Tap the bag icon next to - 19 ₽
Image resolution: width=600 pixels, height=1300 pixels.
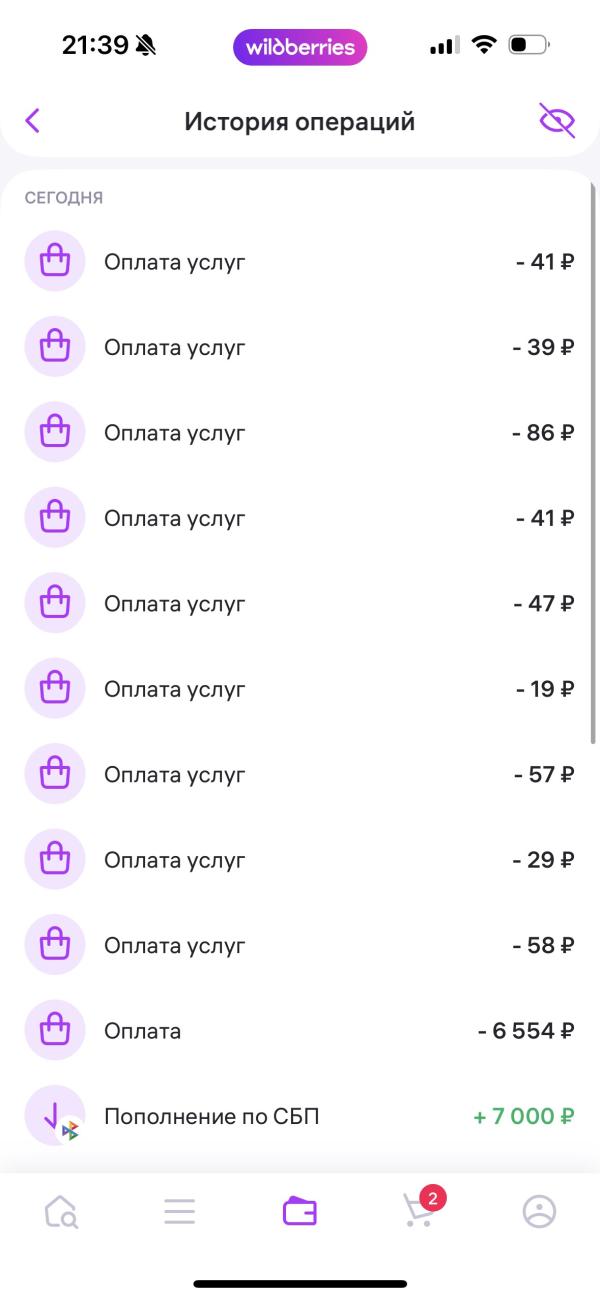(x=55, y=689)
